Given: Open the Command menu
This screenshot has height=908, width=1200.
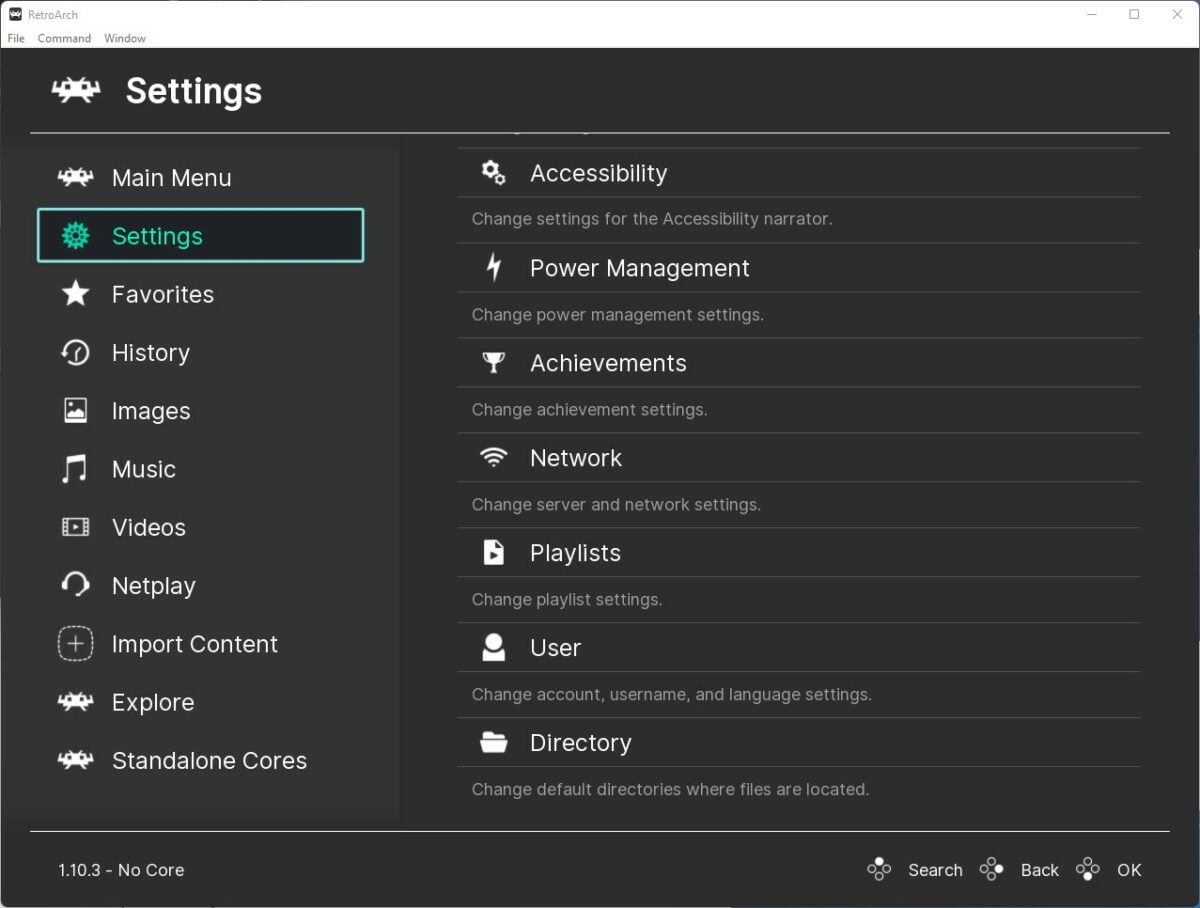Looking at the screenshot, I should tap(64, 38).
